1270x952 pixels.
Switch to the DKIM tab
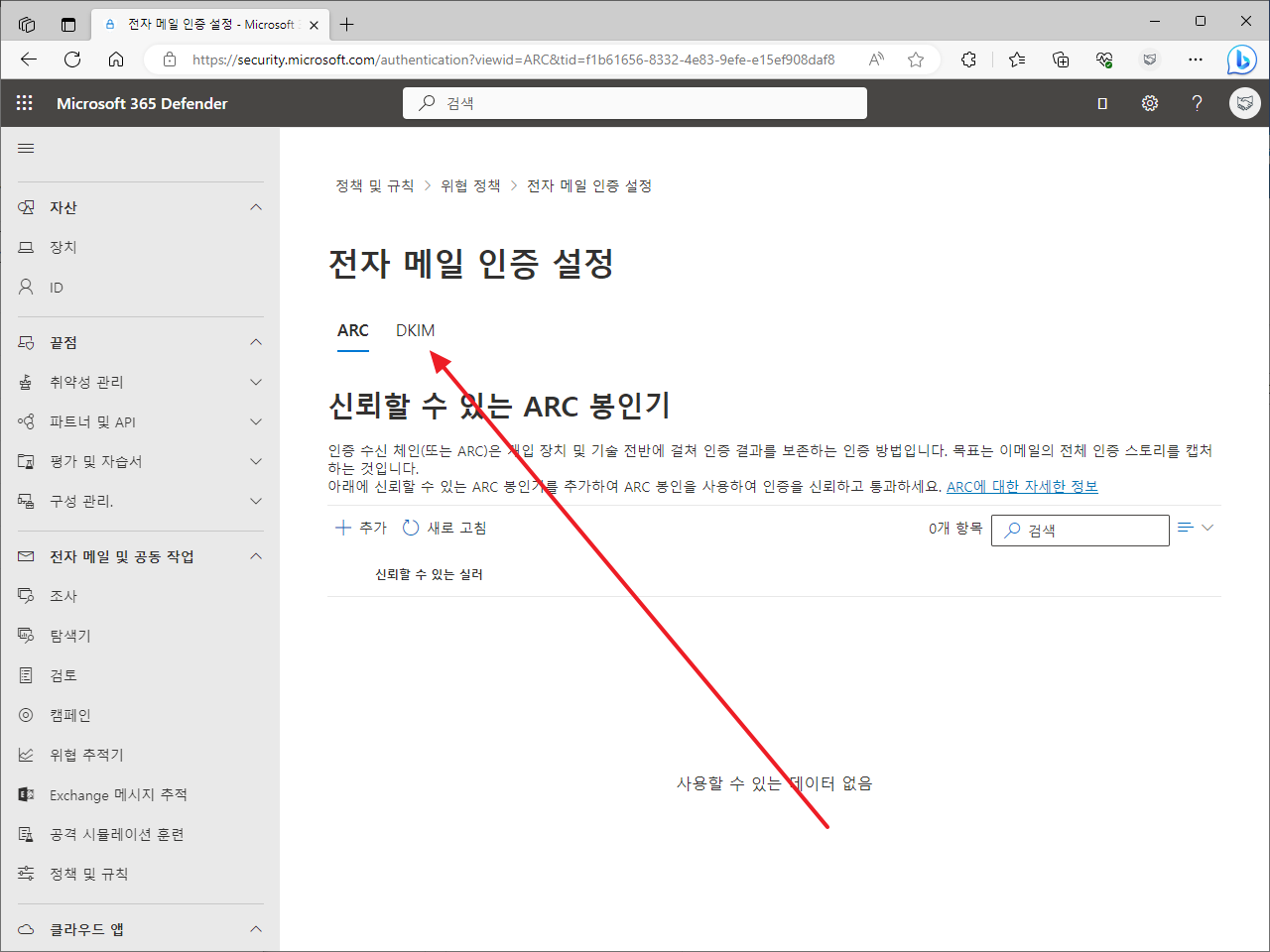[x=415, y=330]
